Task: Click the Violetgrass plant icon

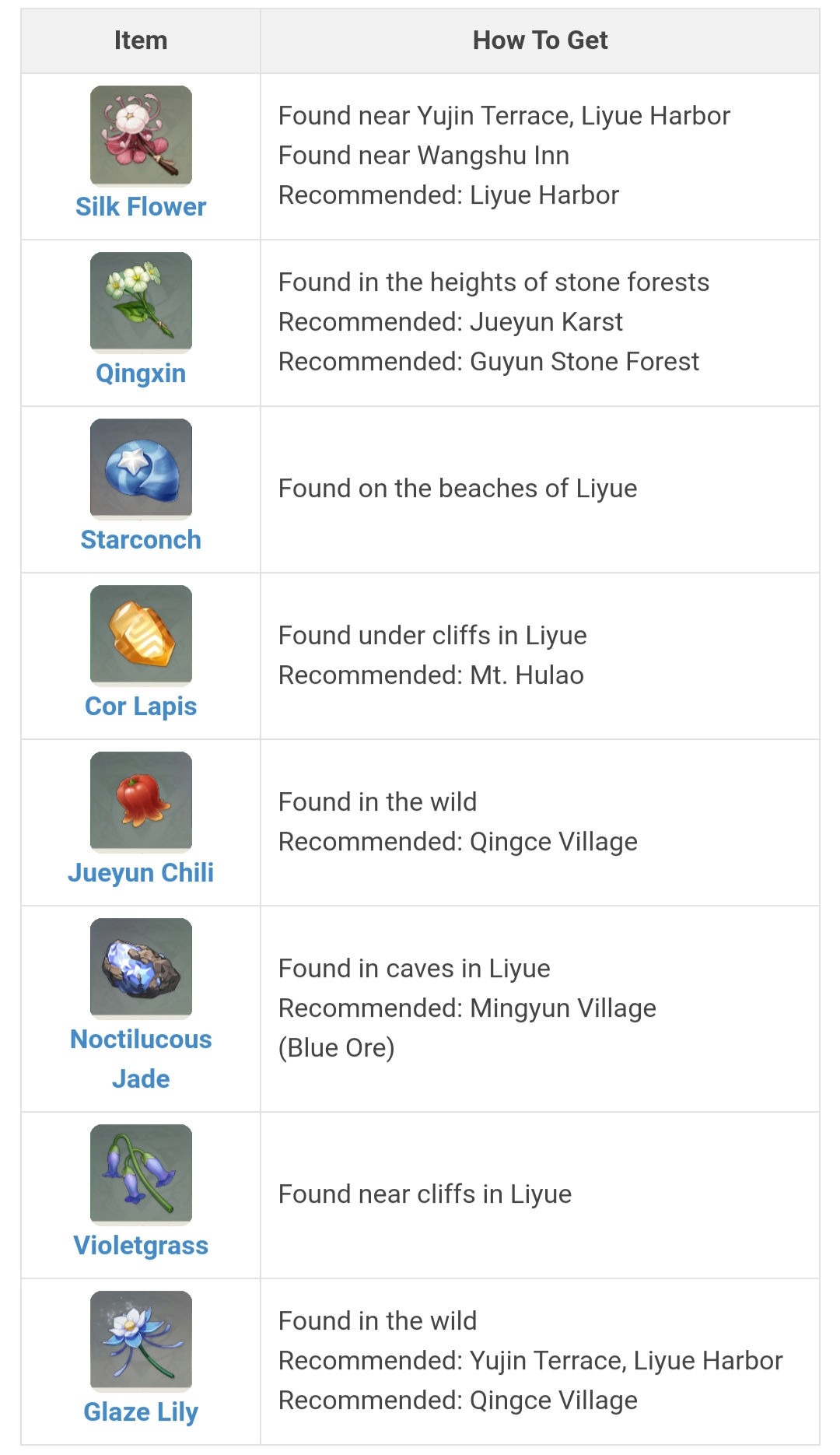Action: coord(141,1175)
